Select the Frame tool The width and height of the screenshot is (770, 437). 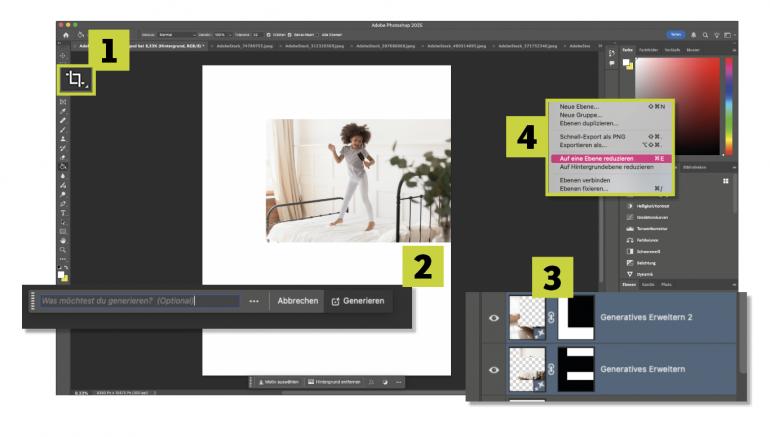coord(63,102)
